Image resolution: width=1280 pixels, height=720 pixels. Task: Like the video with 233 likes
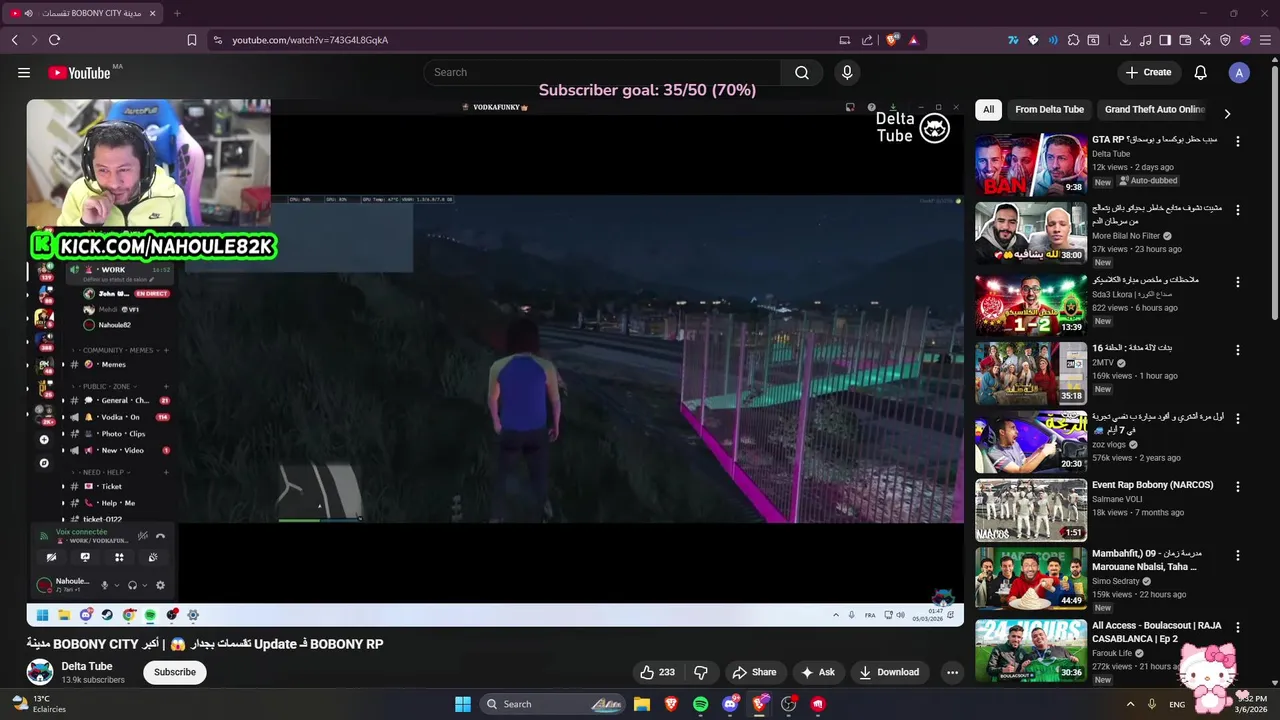coord(658,672)
